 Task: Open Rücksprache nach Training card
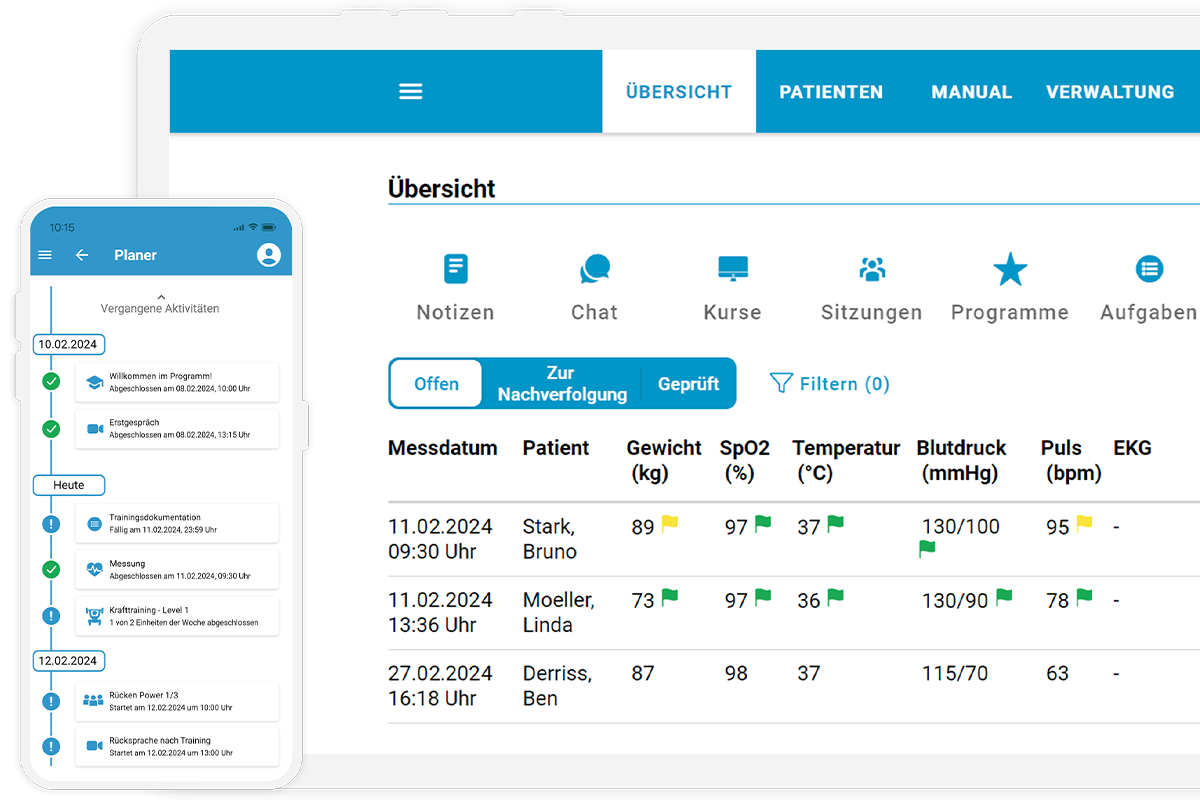(177, 746)
